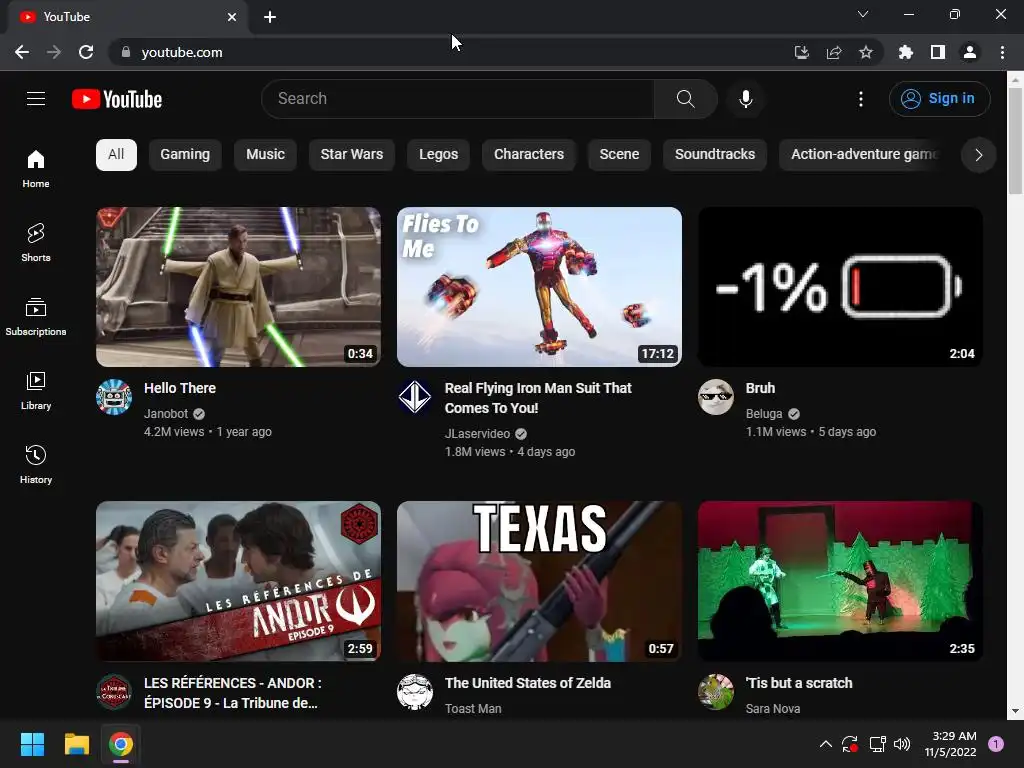Open the Chrome profile icon
The image size is (1024, 768).
click(970, 52)
